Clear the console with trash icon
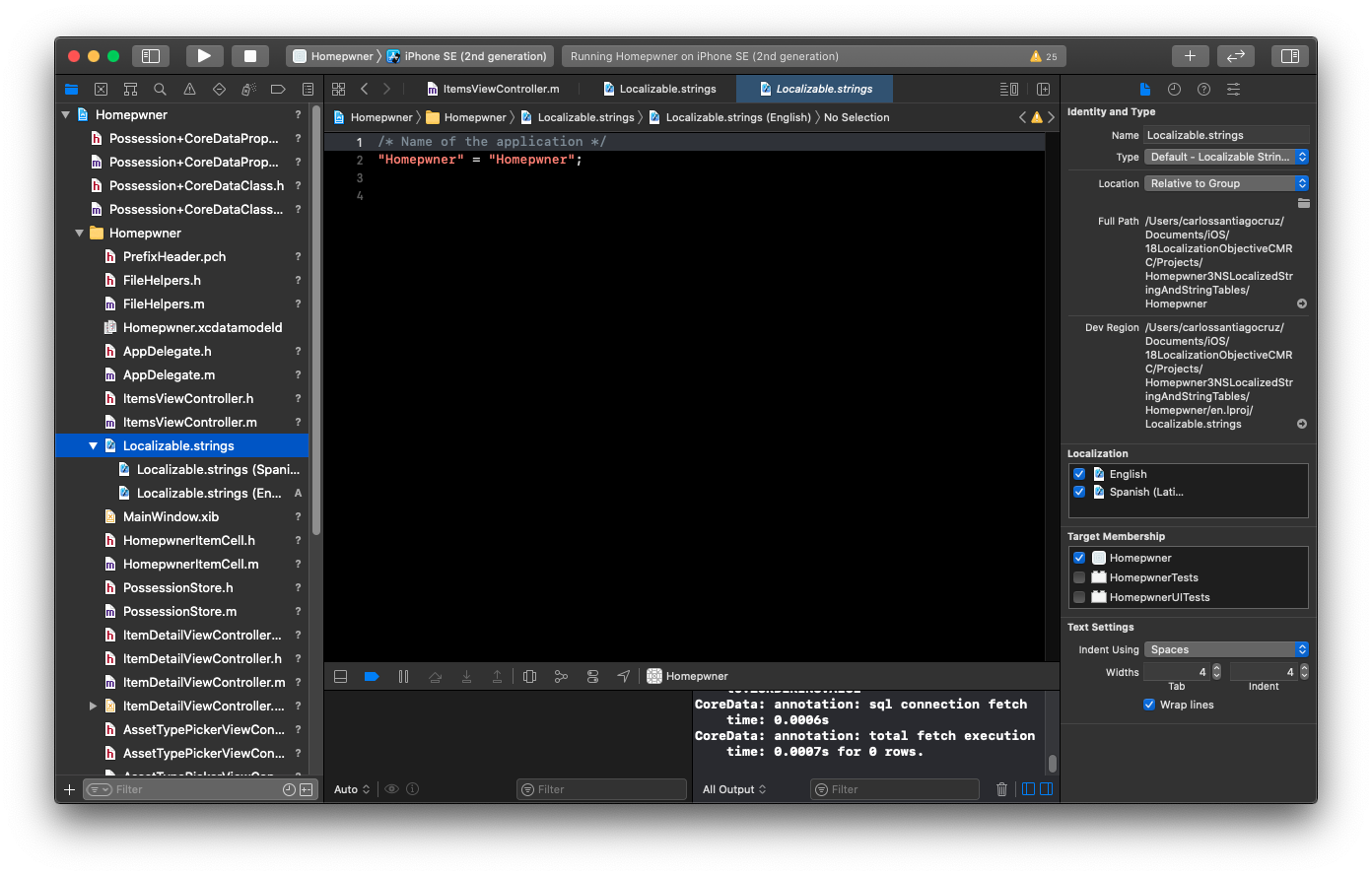The height and width of the screenshot is (876, 1372). click(1001, 789)
